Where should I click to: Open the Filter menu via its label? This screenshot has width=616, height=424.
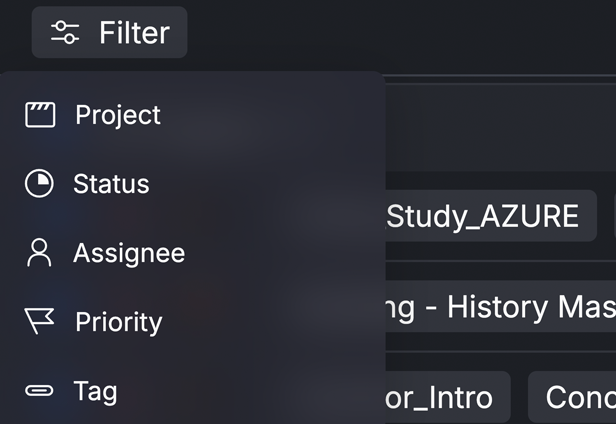[x=134, y=33]
